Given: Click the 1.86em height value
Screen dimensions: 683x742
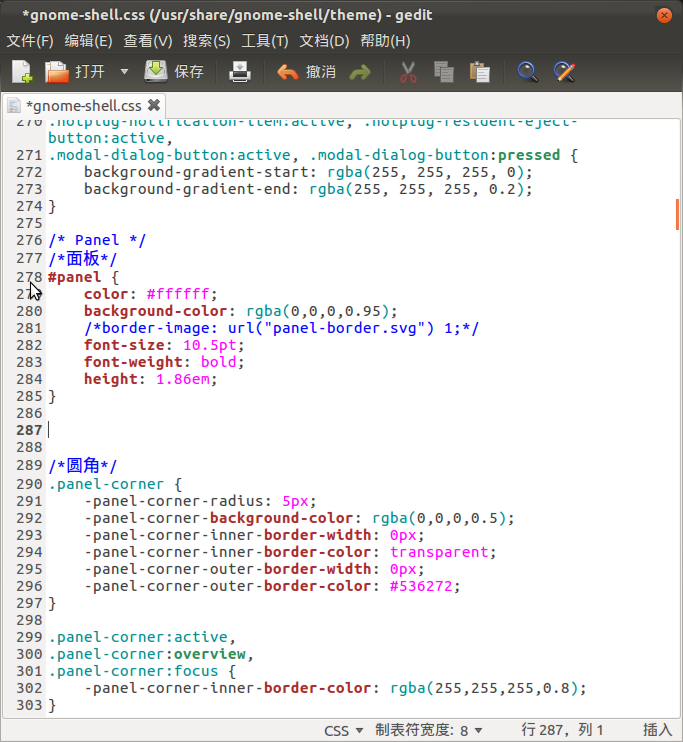Looking at the screenshot, I should pyautogui.click(x=182, y=379).
